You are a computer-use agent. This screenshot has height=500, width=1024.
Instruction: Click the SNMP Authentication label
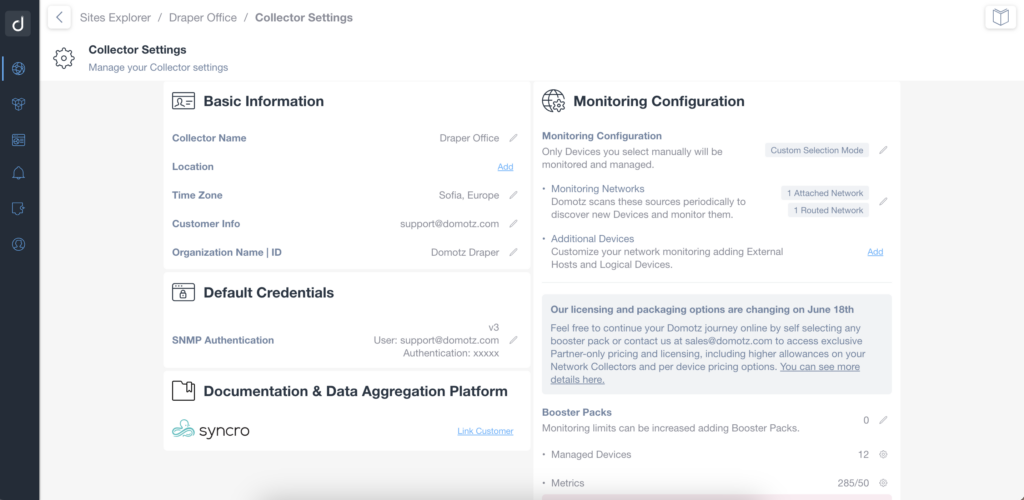coord(223,340)
